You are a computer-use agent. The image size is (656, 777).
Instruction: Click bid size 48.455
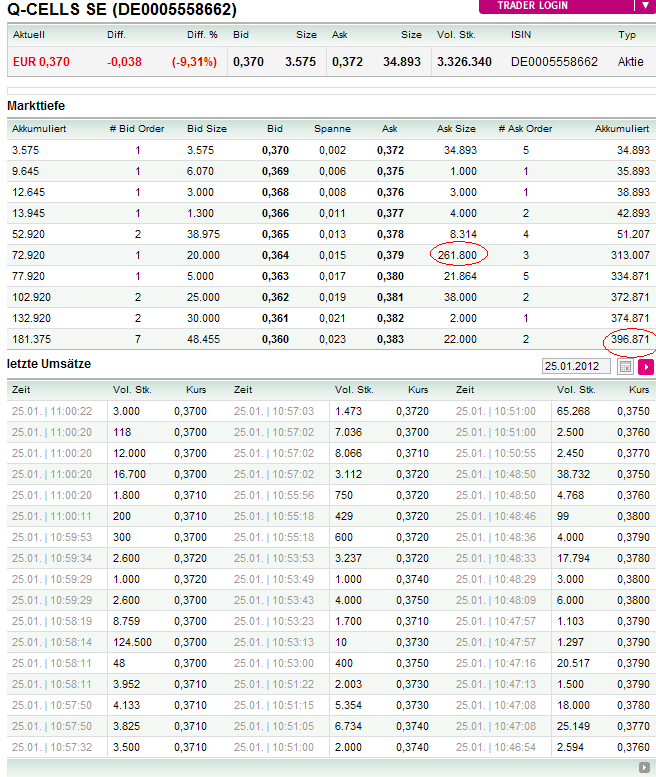pyautogui.click(x=203, y=339)
